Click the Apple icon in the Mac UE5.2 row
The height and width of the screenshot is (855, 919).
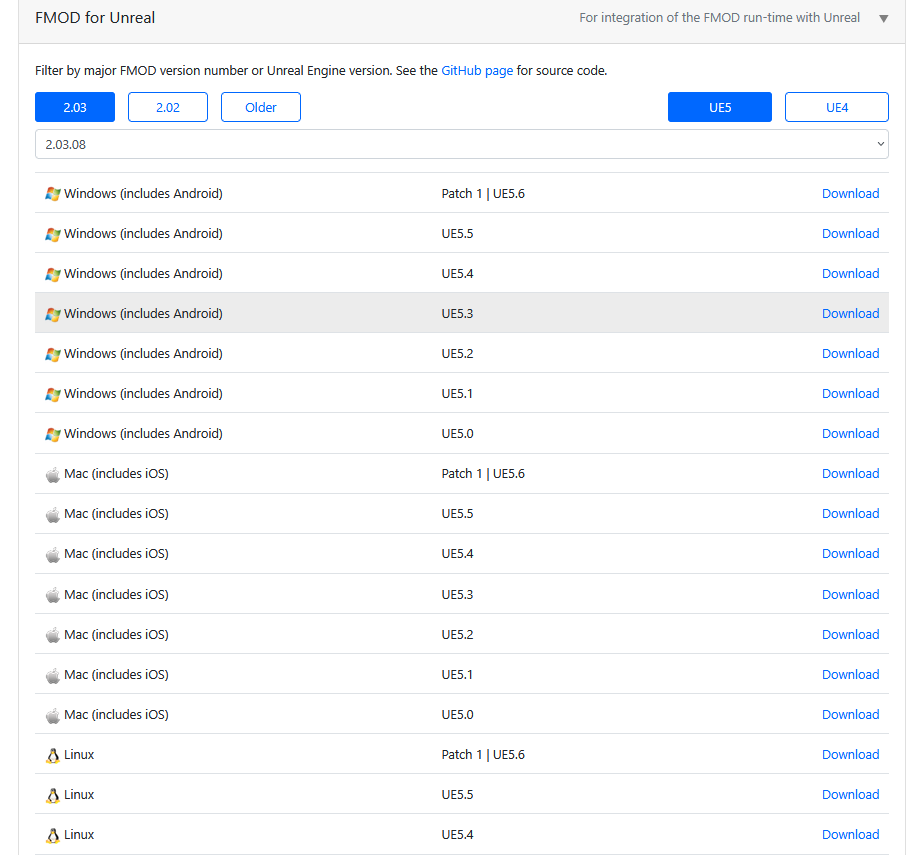coord(53,635)
